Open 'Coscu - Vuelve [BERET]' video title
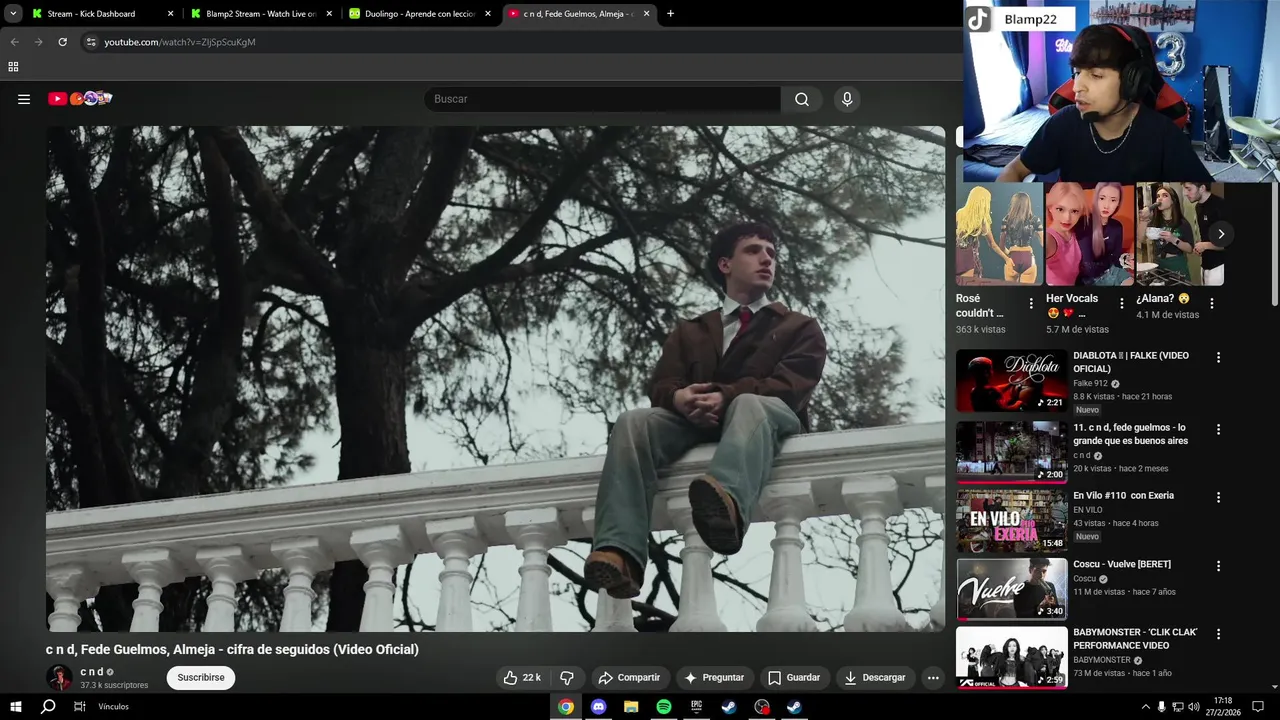1280x720 pixels. pos(1122,564)
